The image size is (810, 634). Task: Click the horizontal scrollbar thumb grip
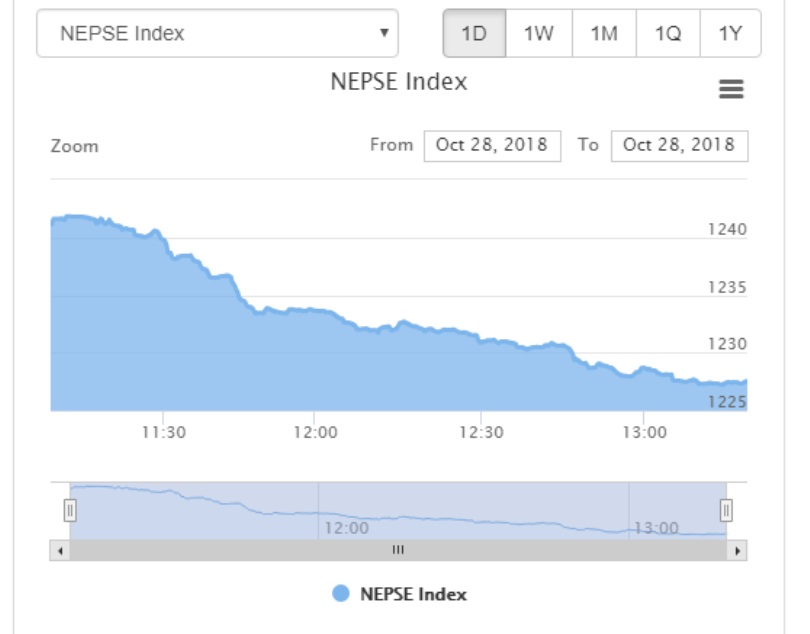(x=398, y=550)
